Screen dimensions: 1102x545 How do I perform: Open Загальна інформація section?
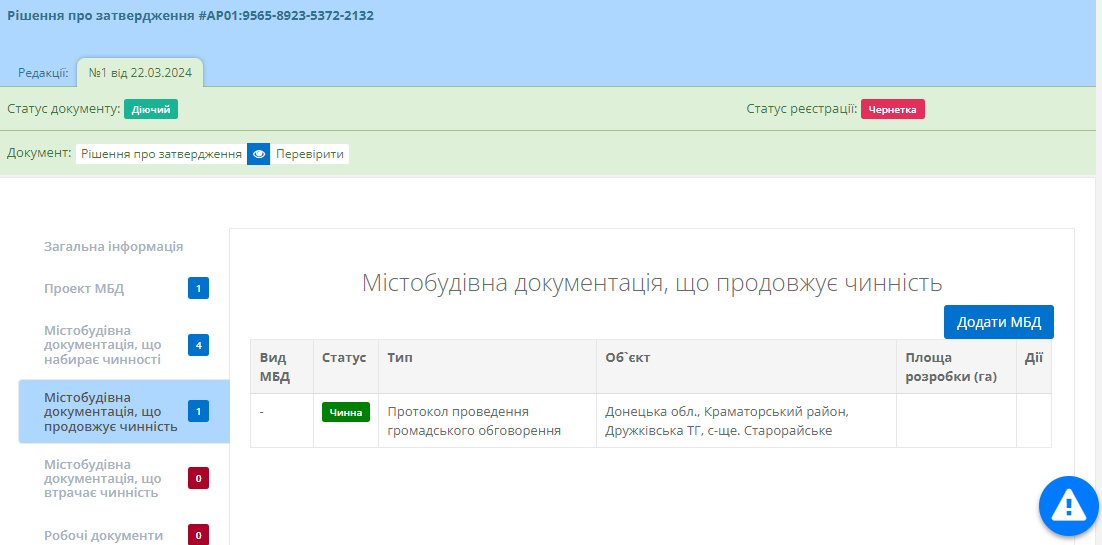[x=113, y=246]
